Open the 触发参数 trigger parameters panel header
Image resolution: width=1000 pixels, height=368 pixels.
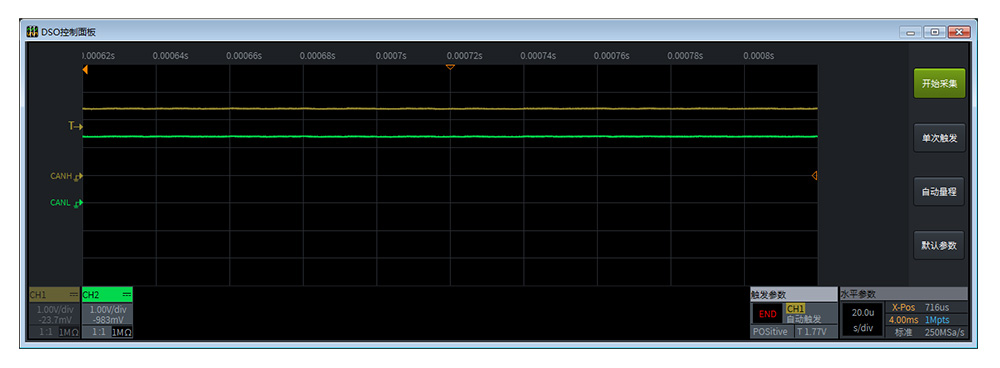coord(793,295)
